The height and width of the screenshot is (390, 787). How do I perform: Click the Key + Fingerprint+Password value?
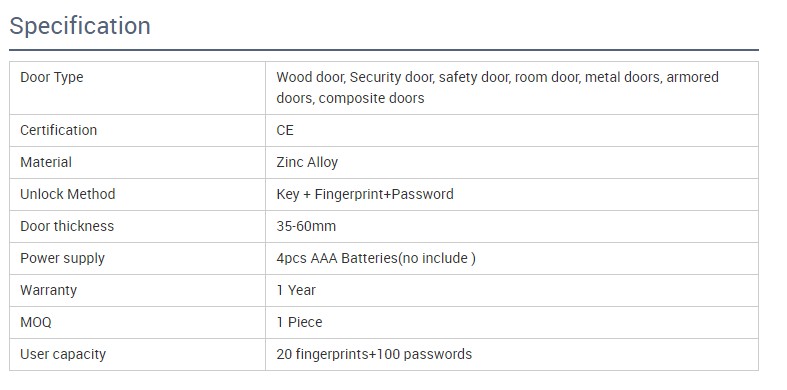tap(365, 194)
